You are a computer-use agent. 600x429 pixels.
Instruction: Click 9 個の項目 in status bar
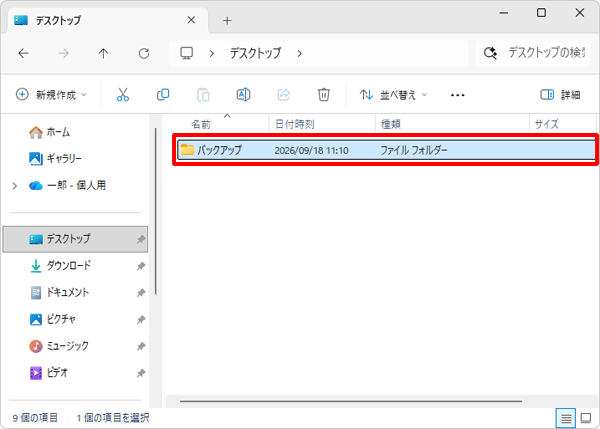35,418
